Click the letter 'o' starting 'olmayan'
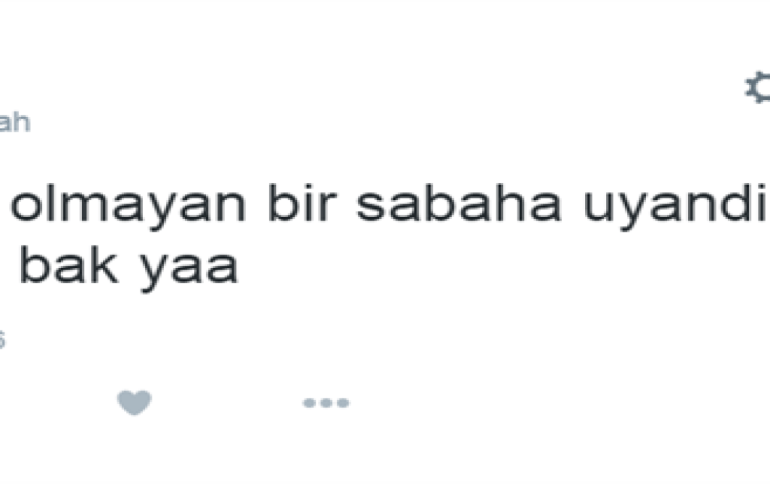This screenshot has height=485, width=770. (24, 207)
